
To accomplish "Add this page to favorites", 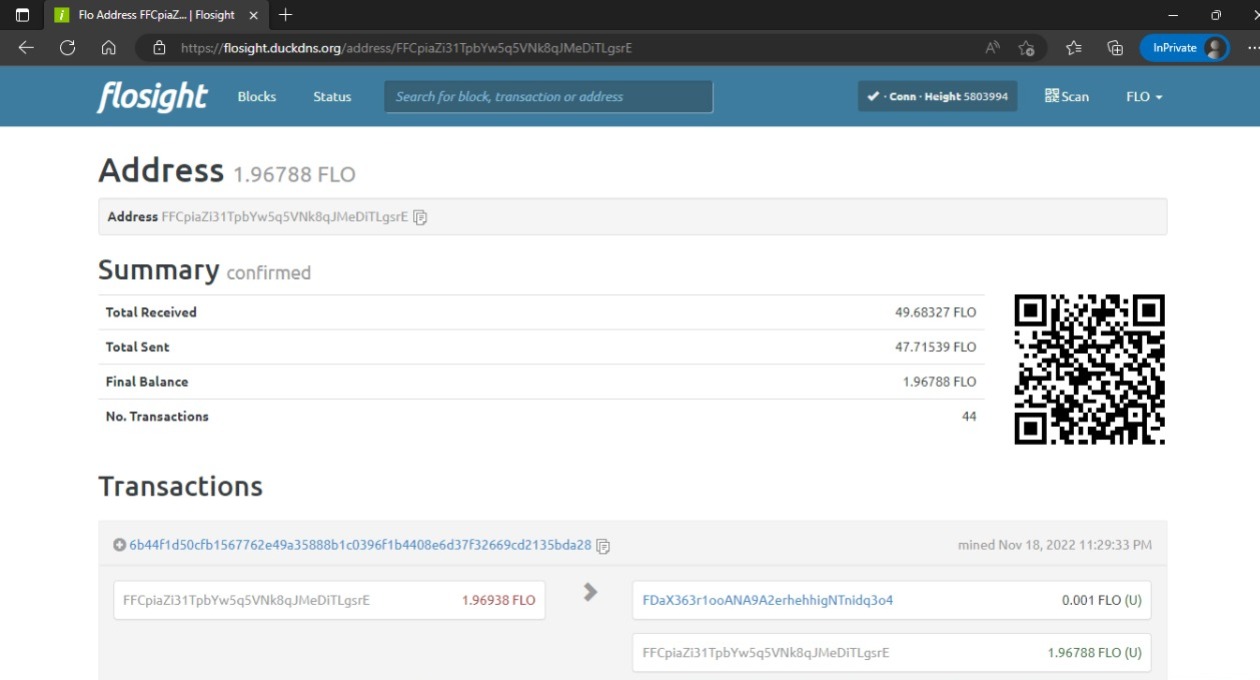I will pos(1026,48).
